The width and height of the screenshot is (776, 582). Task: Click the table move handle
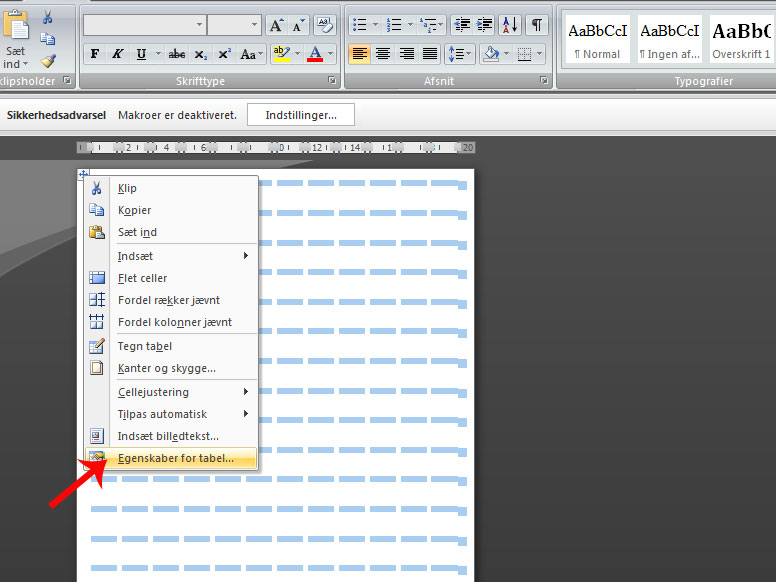click(x=83, y=174)
